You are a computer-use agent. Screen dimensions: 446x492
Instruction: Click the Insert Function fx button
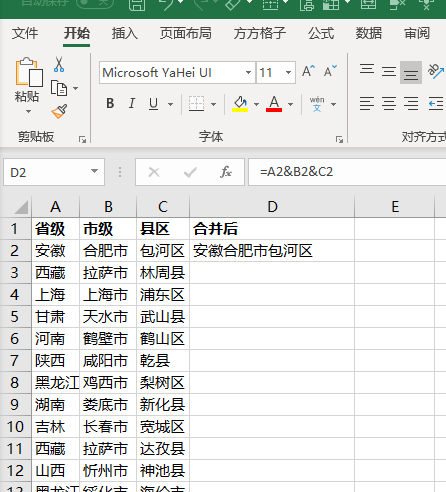coord(226,172)
